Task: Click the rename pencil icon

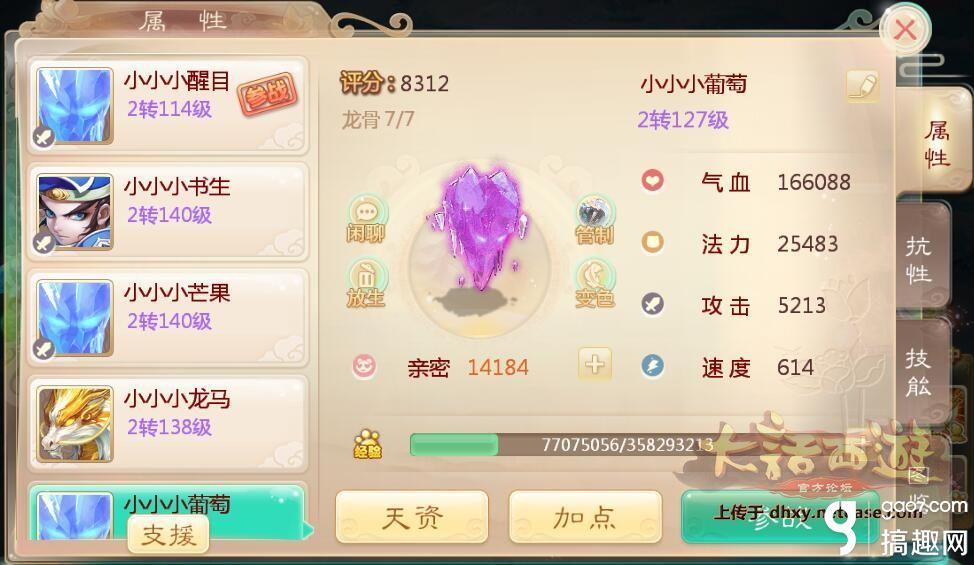Action: coord(863,86)
